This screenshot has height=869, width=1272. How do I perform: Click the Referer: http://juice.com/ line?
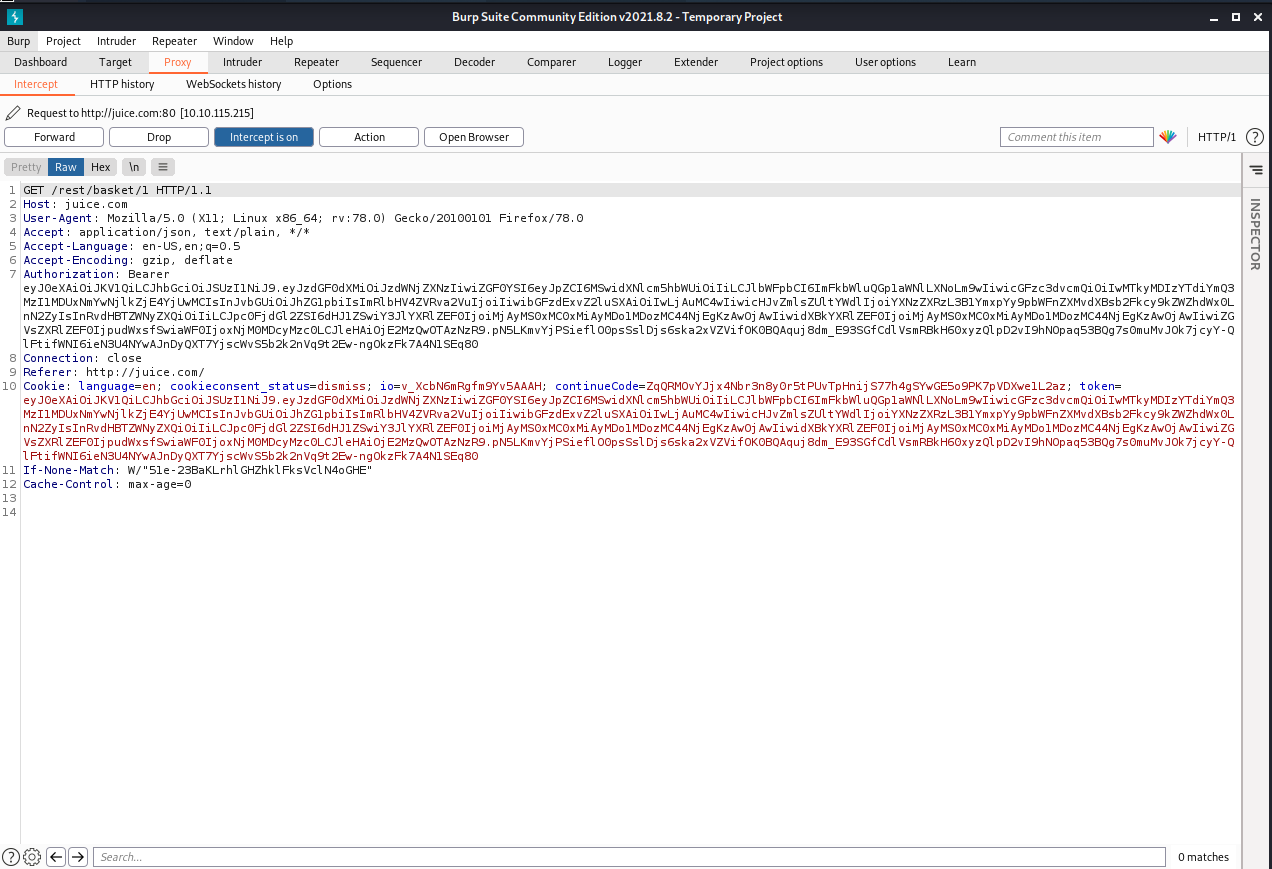[114, 372]
